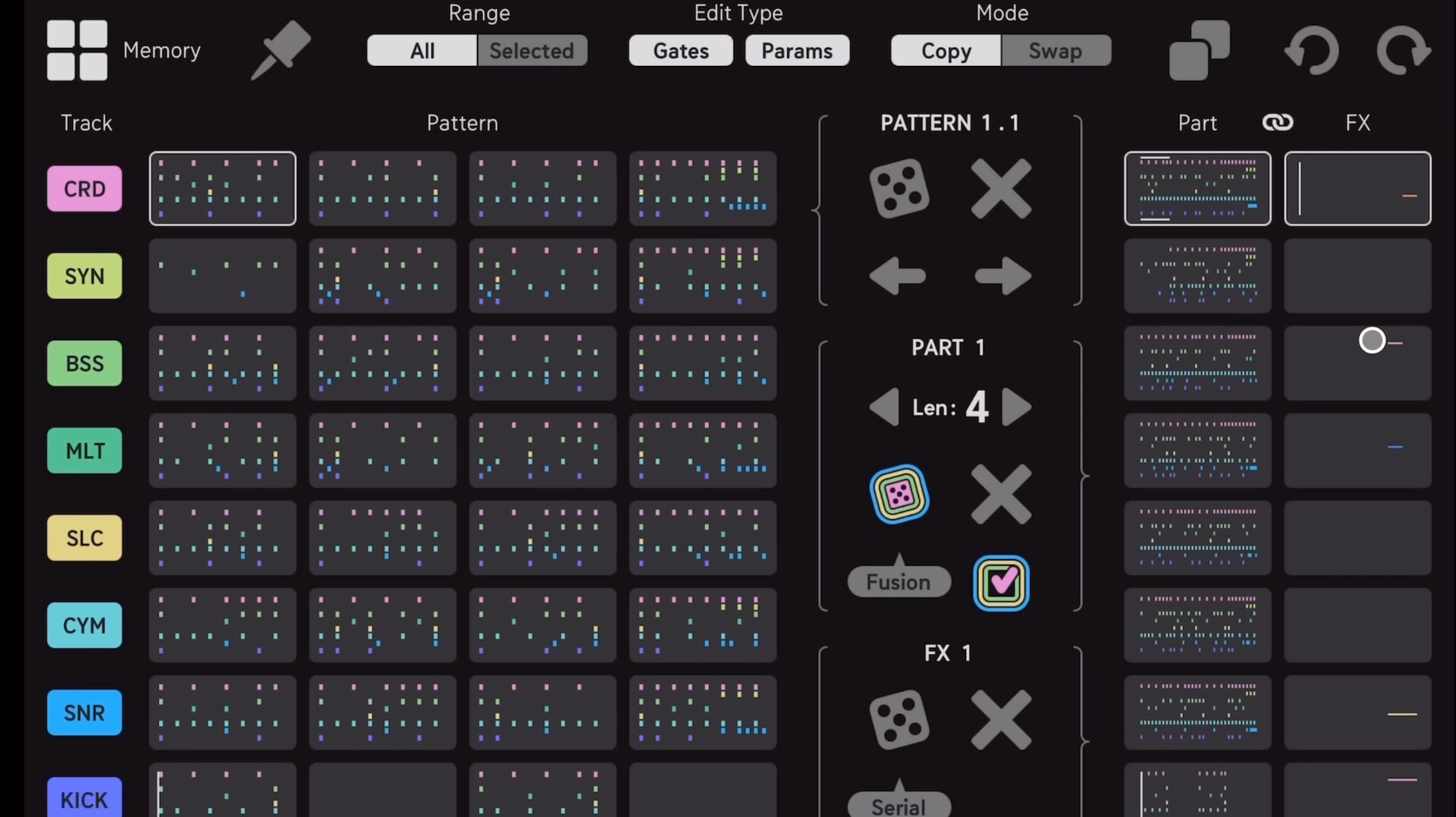Viewport: 1456px width, 817px height.
Task: Toggle the Part-FX link icon
Action: tap(1277, 123)
